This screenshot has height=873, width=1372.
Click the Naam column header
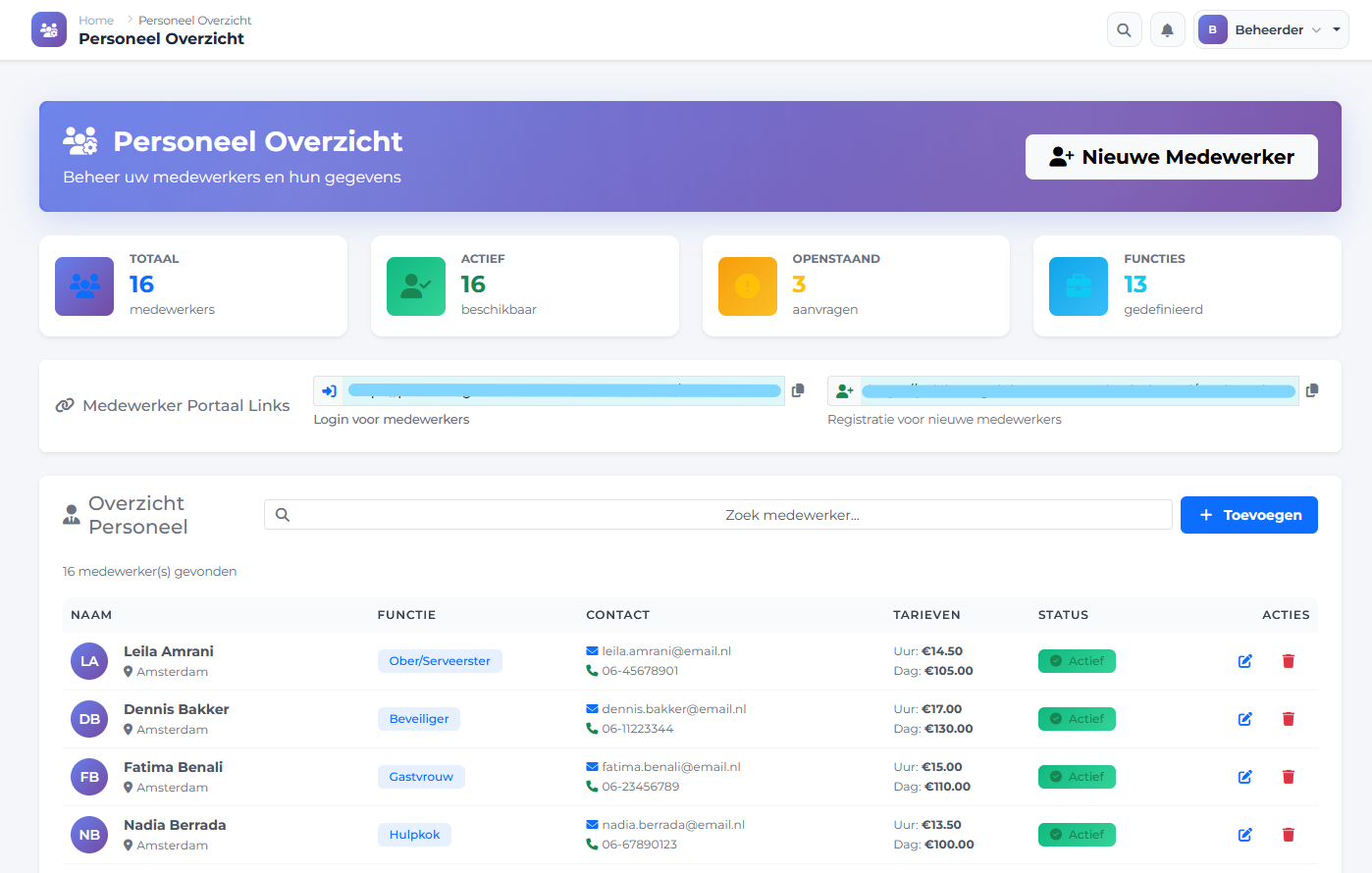coord(91,615)
